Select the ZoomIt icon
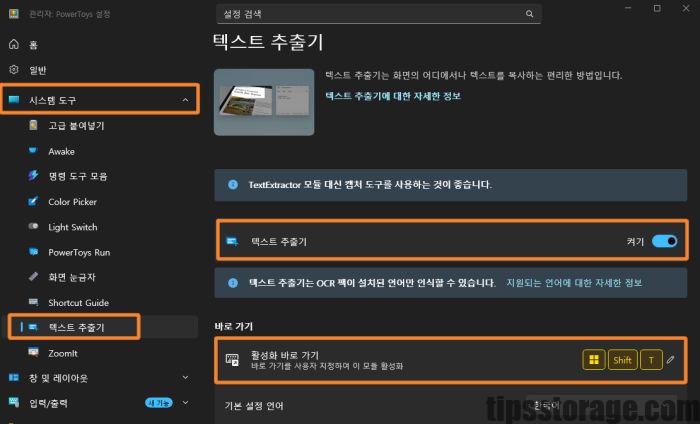This screenshot has height=424, width=700. pos(33,352)
